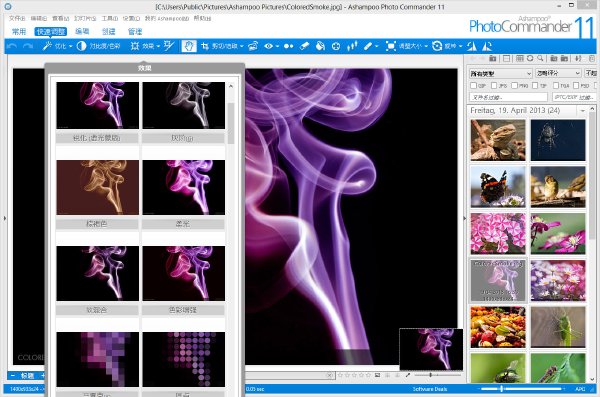The width and height of the screenshot is (600, 397).
Task: Collapse the Freitag, 19. April 2013 group
Action: pos(582,111)
